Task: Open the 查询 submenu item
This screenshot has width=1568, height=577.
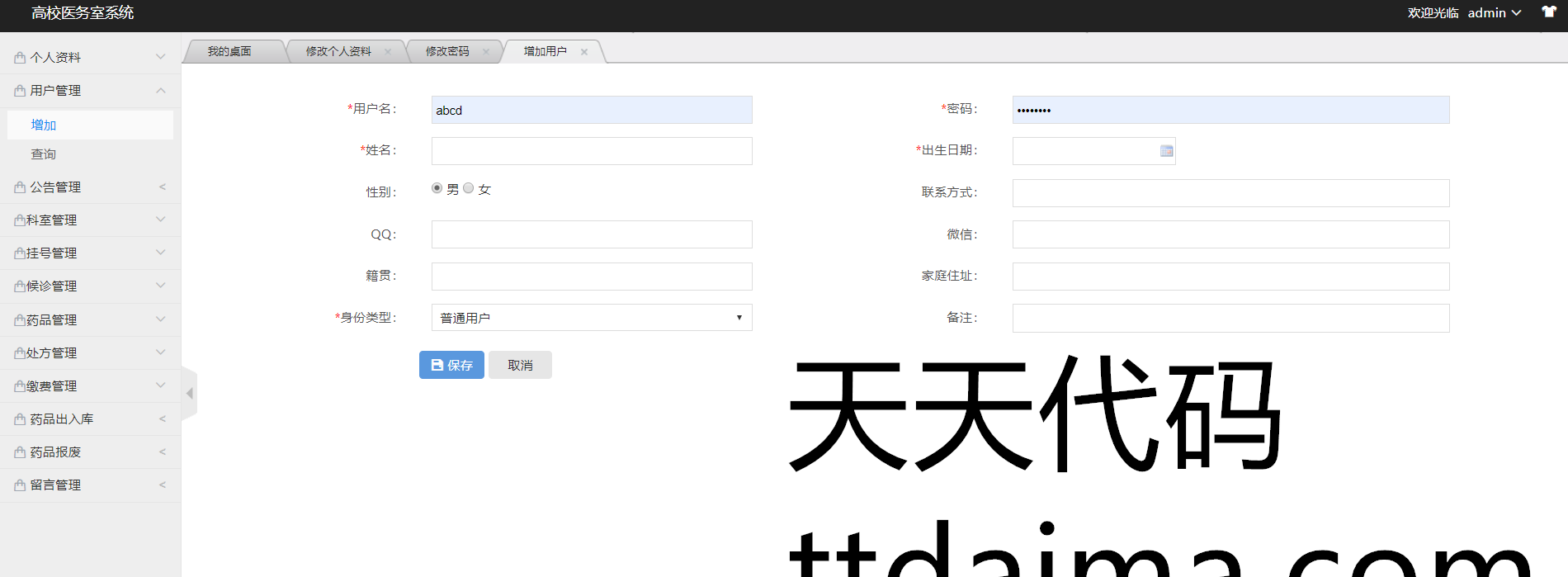Action: click(x=44, y=154)
